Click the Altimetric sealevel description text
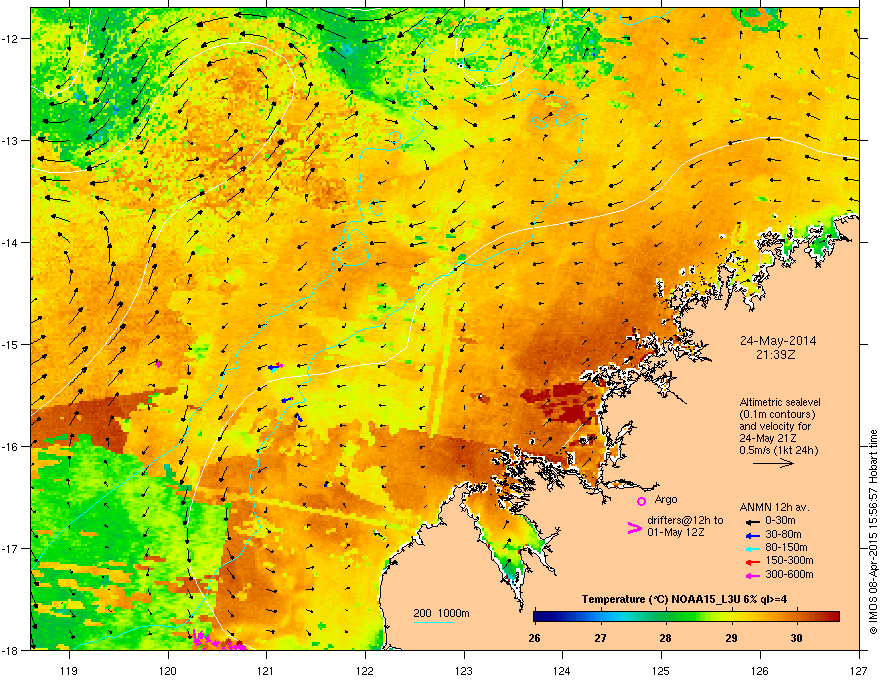The image size is (880, 680). point(780,426)
